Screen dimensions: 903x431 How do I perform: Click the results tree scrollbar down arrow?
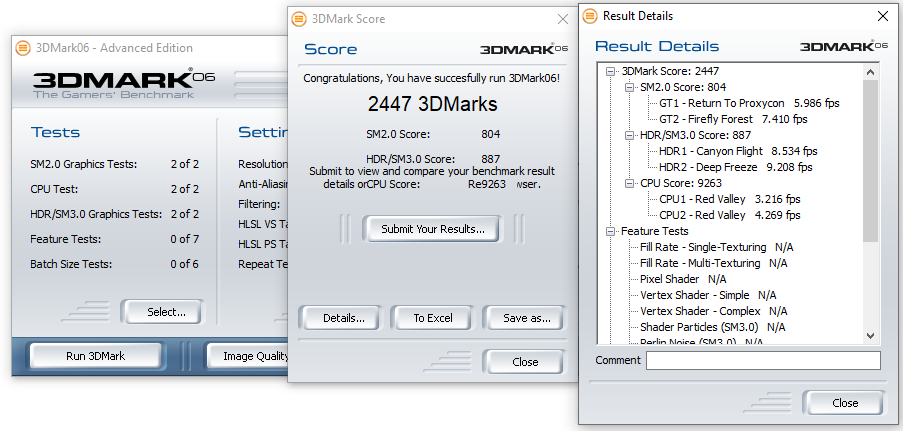click(x=869, y=336)
